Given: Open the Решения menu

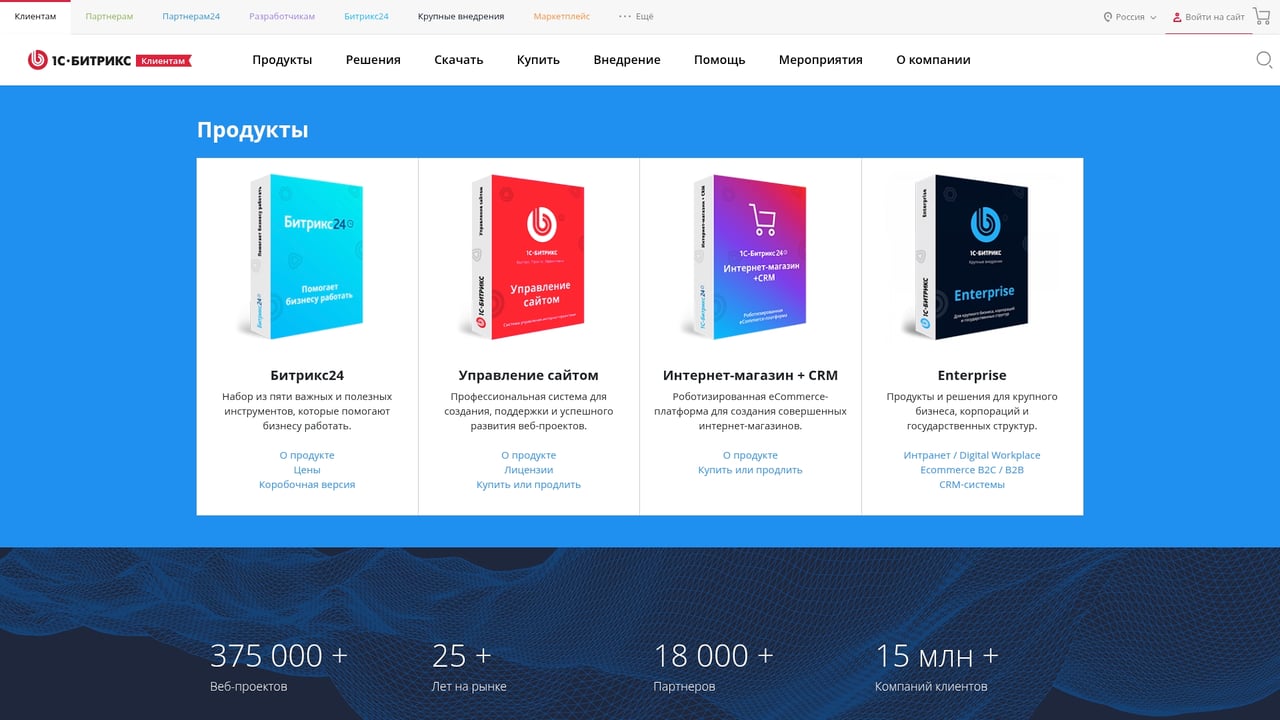Looking at the screenshot, I should [373, 59].
